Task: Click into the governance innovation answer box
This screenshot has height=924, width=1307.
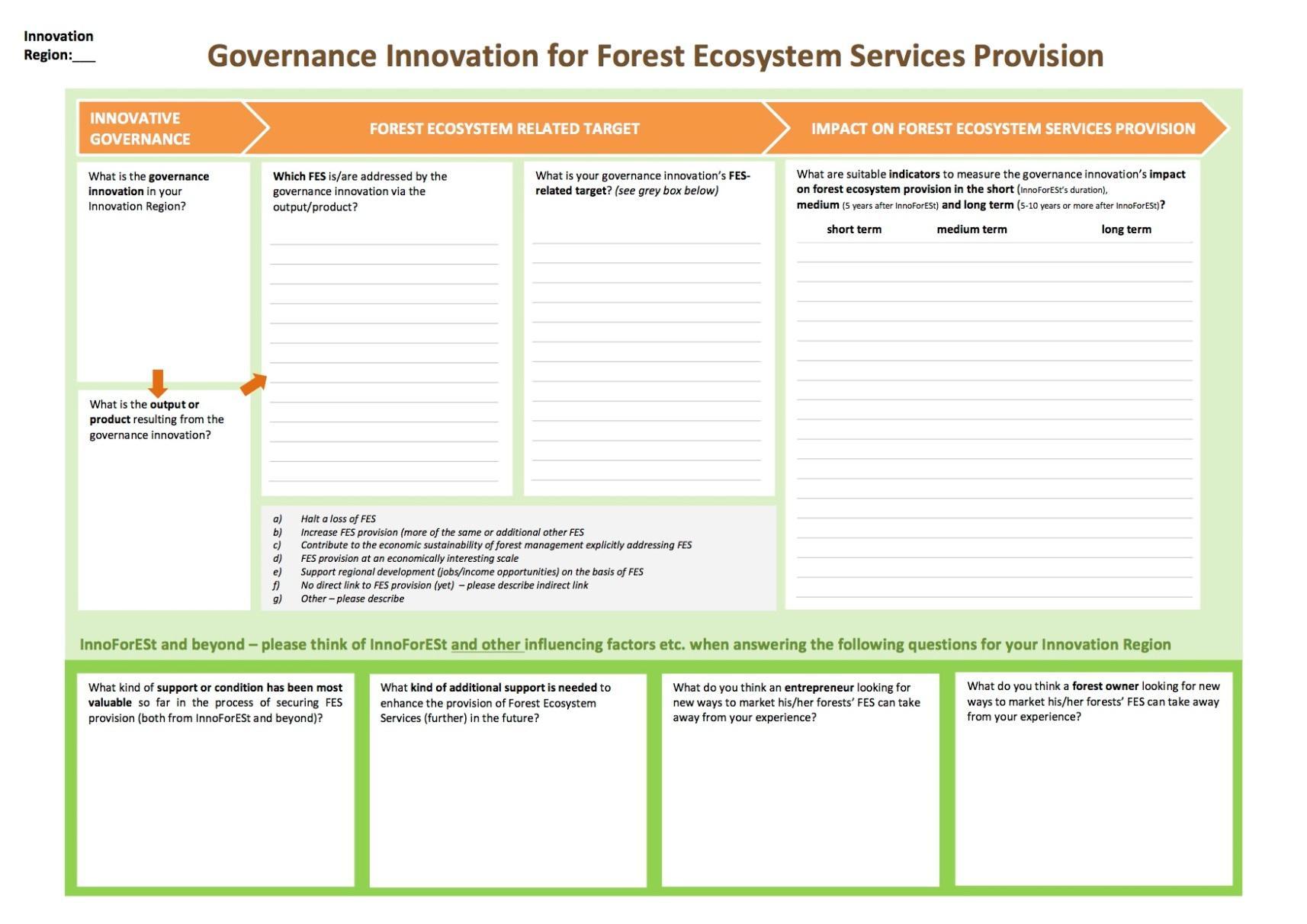Action: pos(163,297)
